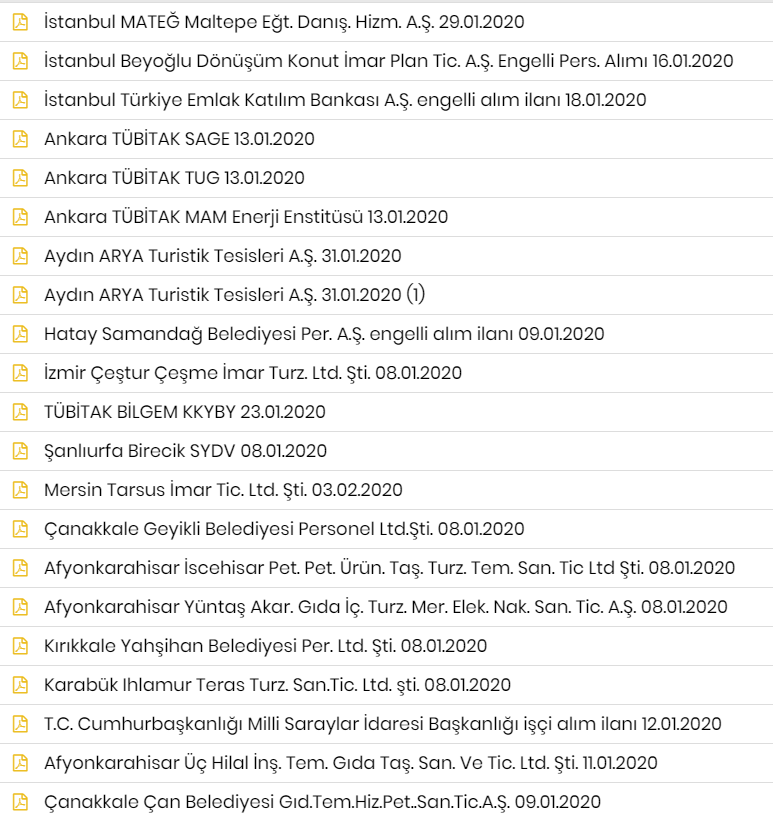Click PDF icon for Türkiye Emlak Katılım Bankası
The height and width of the screenshot is (818, 773).
point(20,100)
